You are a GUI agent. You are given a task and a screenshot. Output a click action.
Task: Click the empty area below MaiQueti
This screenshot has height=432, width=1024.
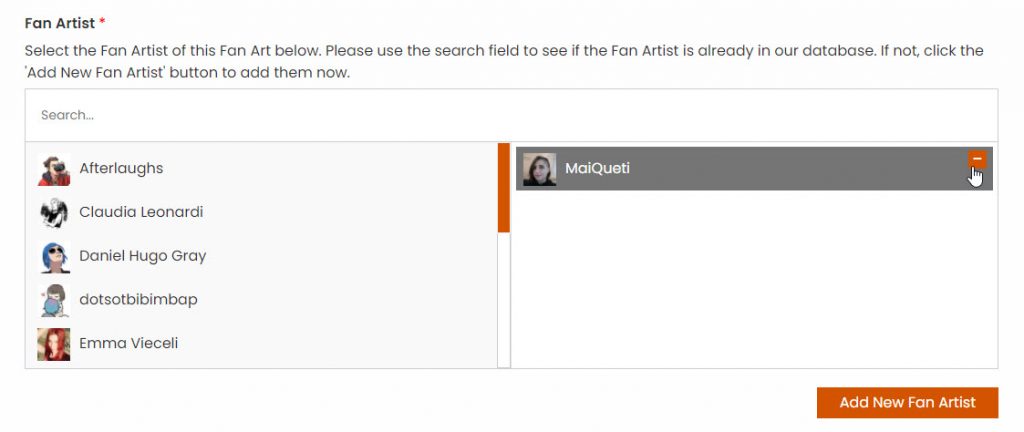(x=754, y=280)
